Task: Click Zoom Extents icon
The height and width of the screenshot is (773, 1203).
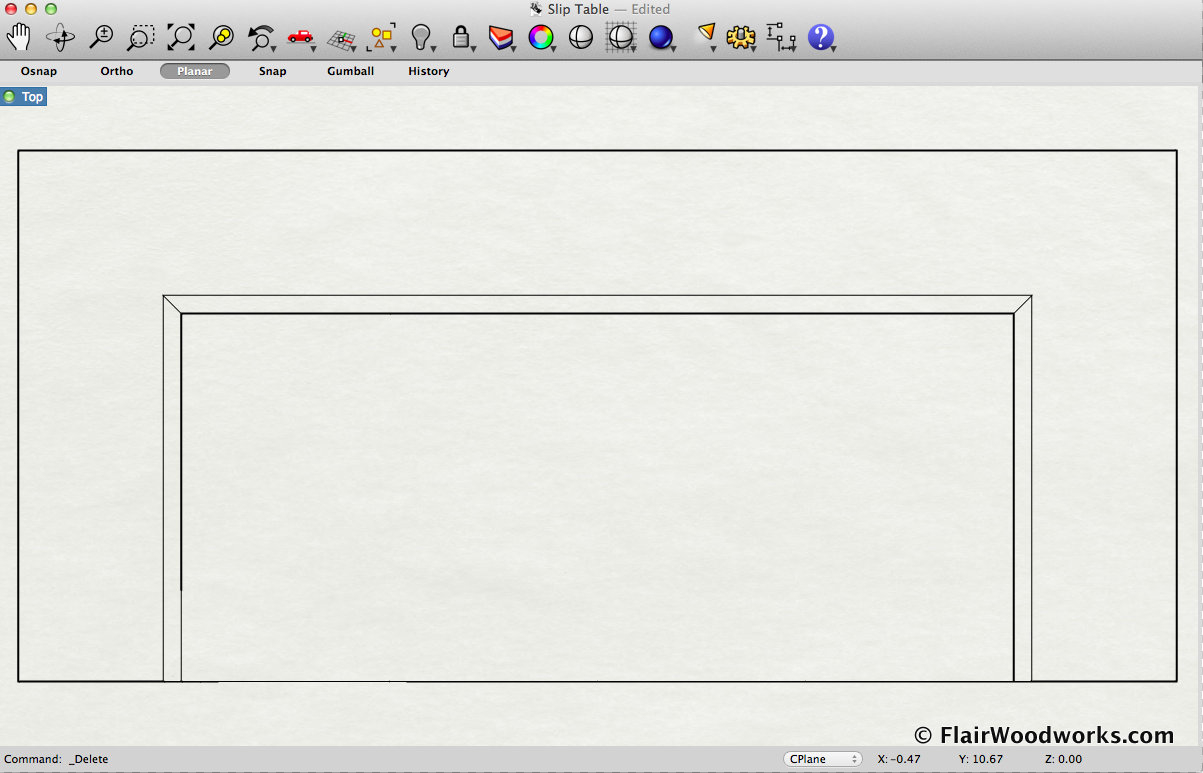Action: pos(181,38)
